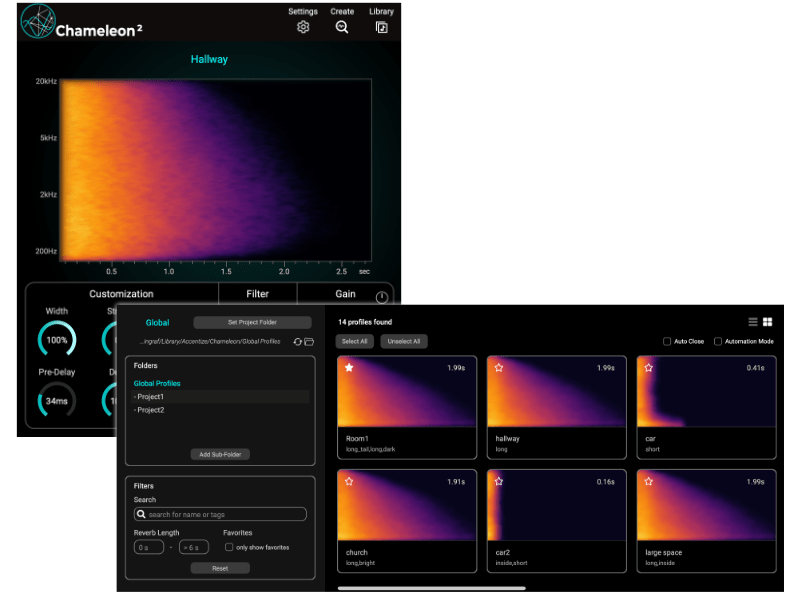Viewport: 800px width, 600px height.
Task: Switch to the Filter tab
Action: tap(257, 294)
